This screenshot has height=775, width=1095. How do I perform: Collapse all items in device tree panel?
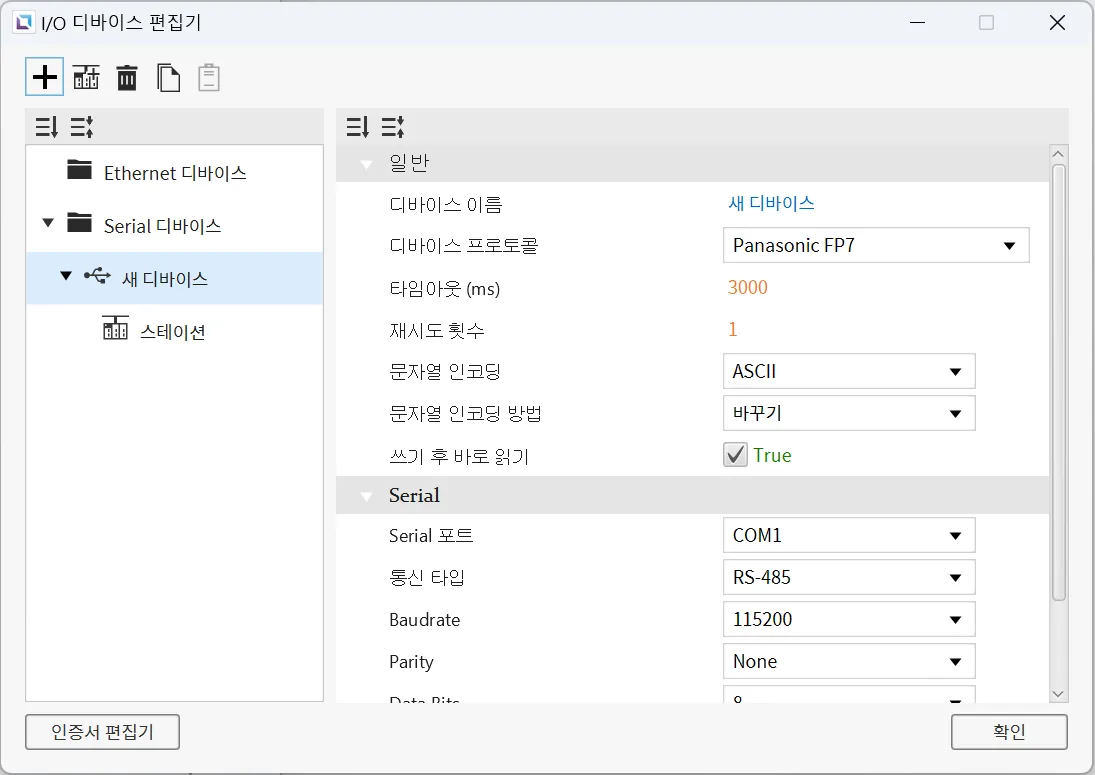pos(46,127)
